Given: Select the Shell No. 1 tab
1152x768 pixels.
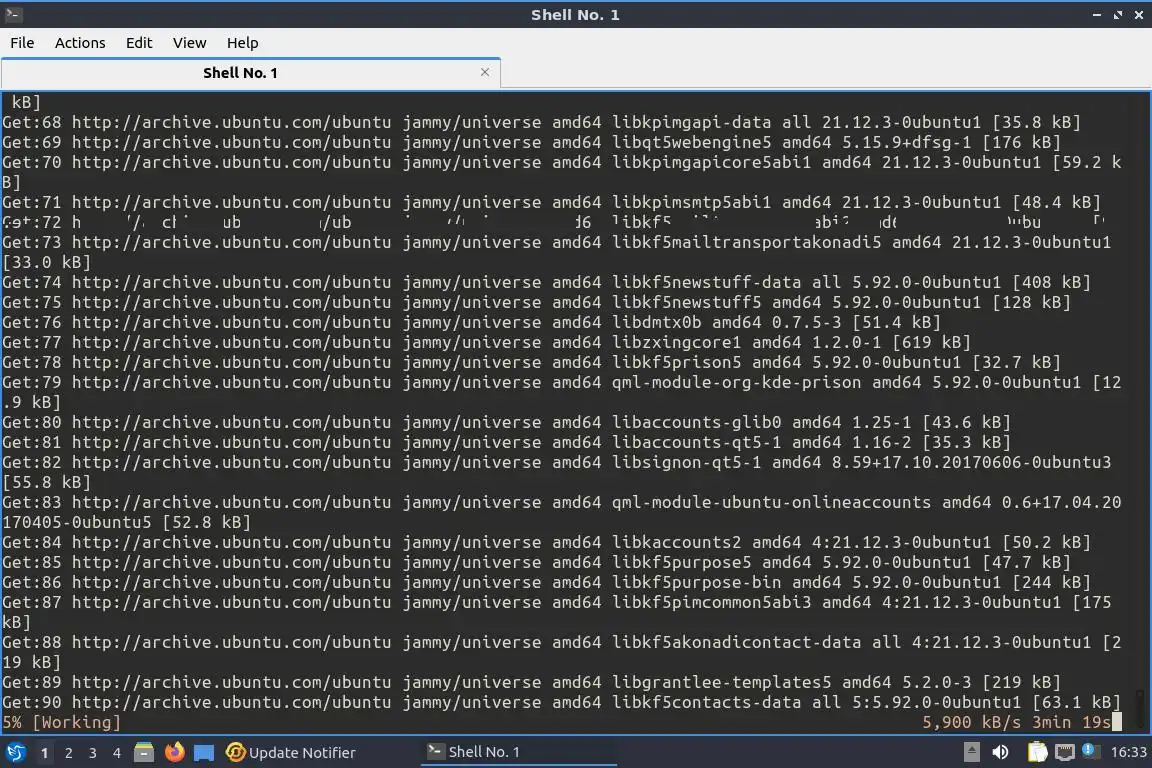Looking at the screenshot, I should click(x=251, y=73).
